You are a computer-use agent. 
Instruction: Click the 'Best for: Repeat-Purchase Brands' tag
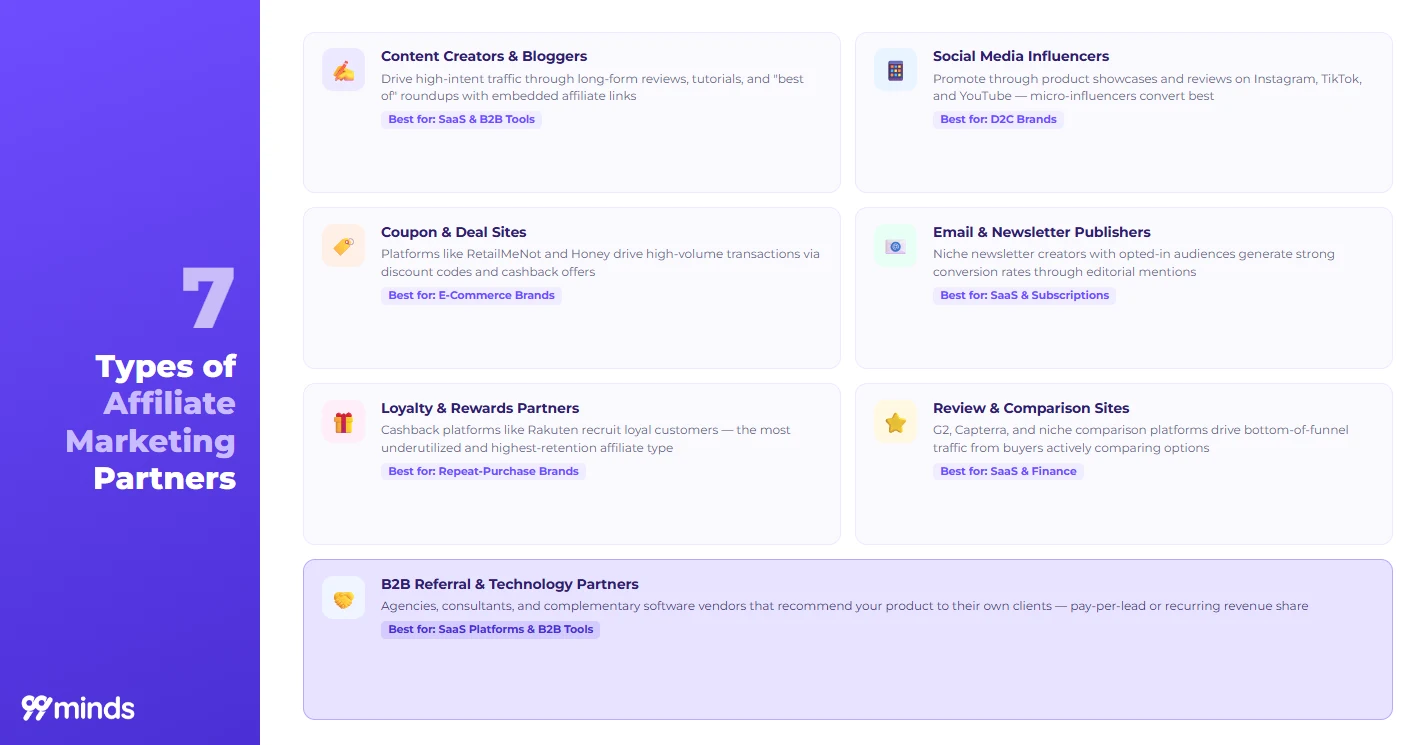coord(483,471)
